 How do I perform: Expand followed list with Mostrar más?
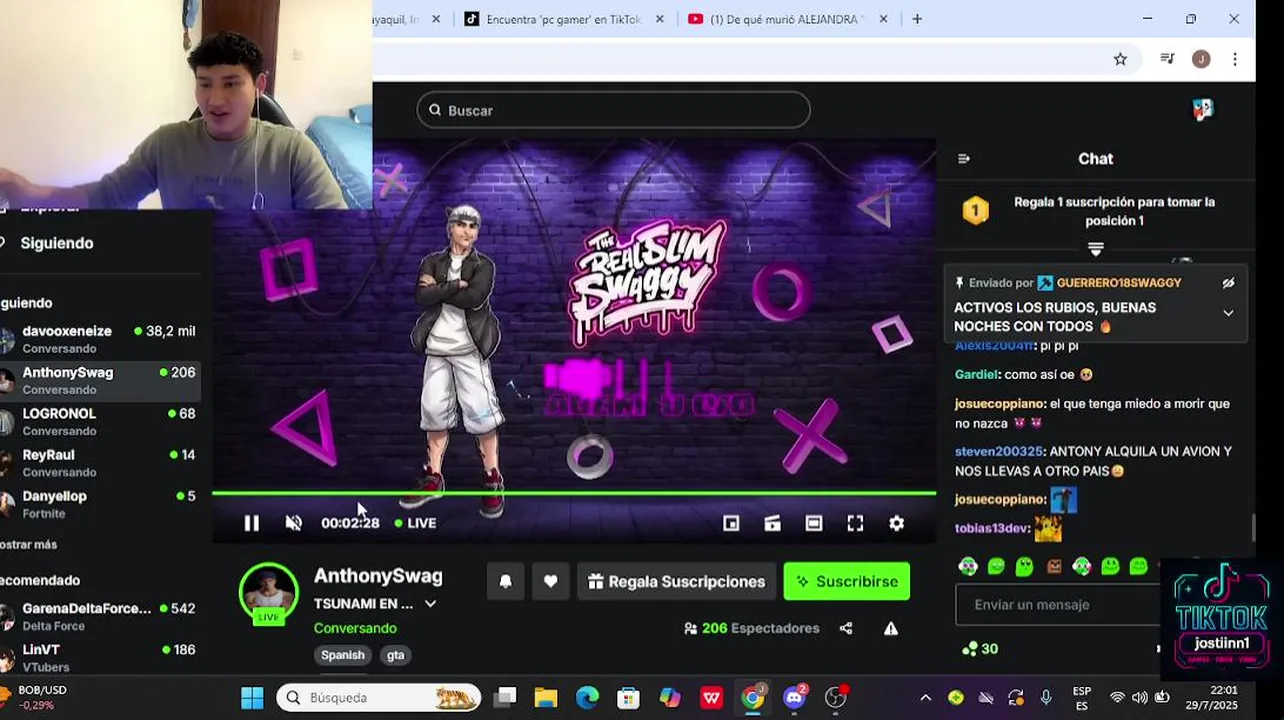(28, 545)
